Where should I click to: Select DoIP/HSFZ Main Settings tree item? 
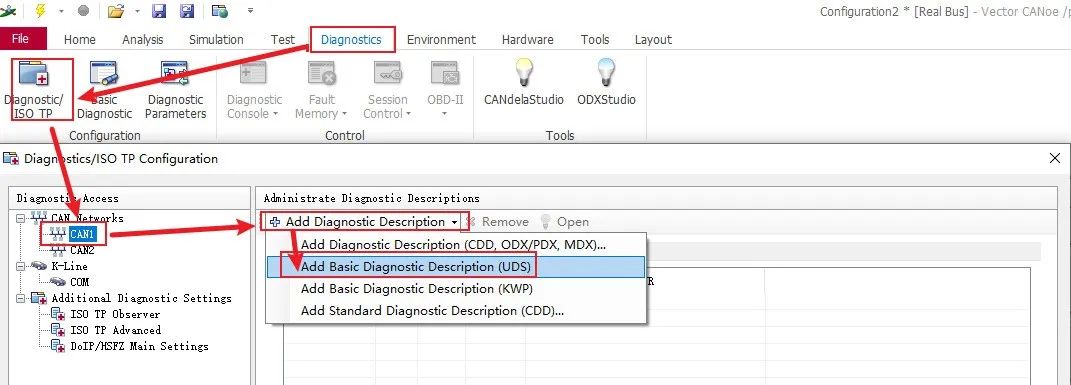(x=139, y=346)
